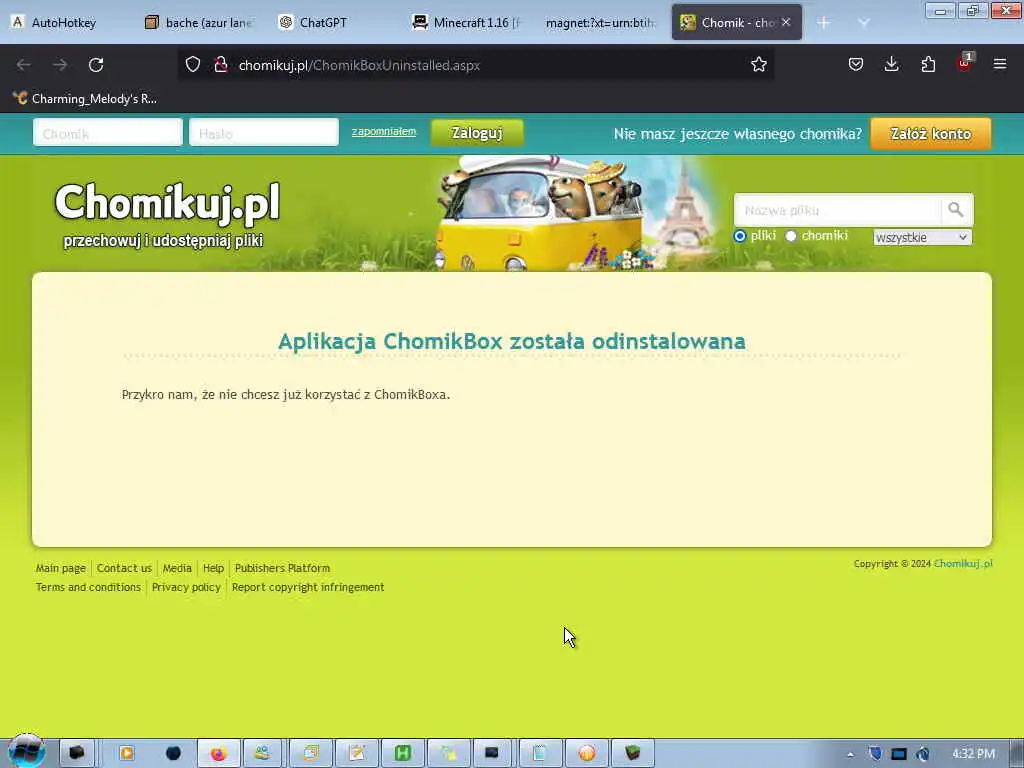Switch to the bache (azur lane) tab
This screenshot has width=1024, height=768.
coord(200,23)
